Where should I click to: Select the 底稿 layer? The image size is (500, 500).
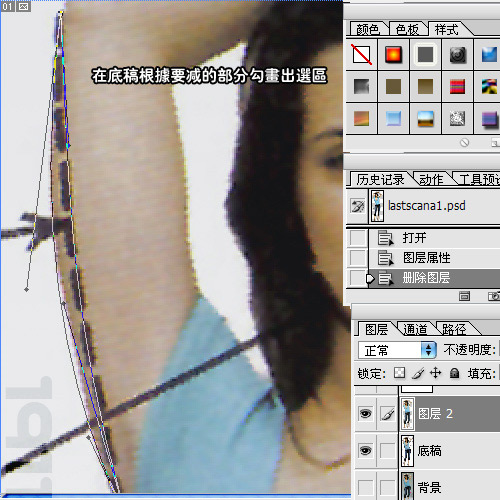pyautogui.click(x=449, y=450)
